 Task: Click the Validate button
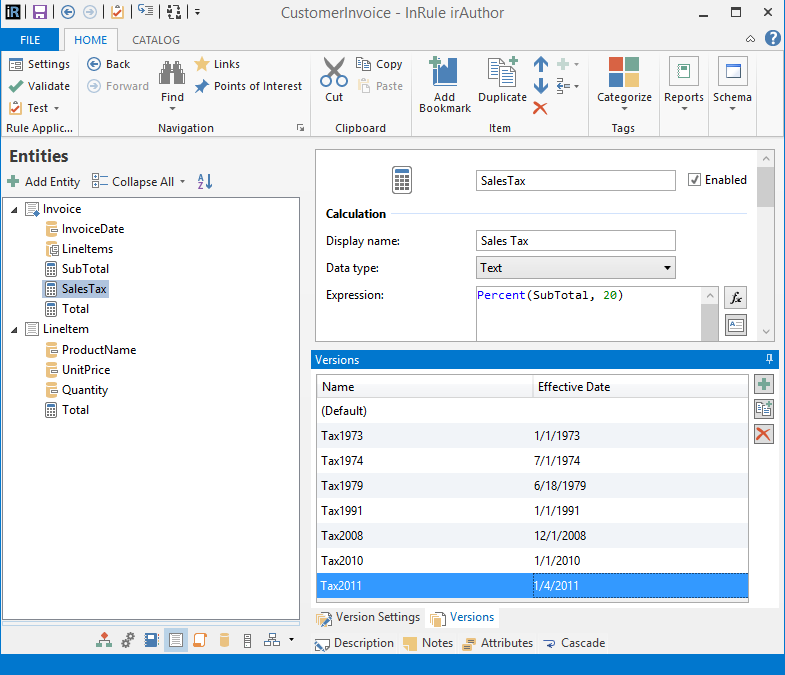coord(39,86)
